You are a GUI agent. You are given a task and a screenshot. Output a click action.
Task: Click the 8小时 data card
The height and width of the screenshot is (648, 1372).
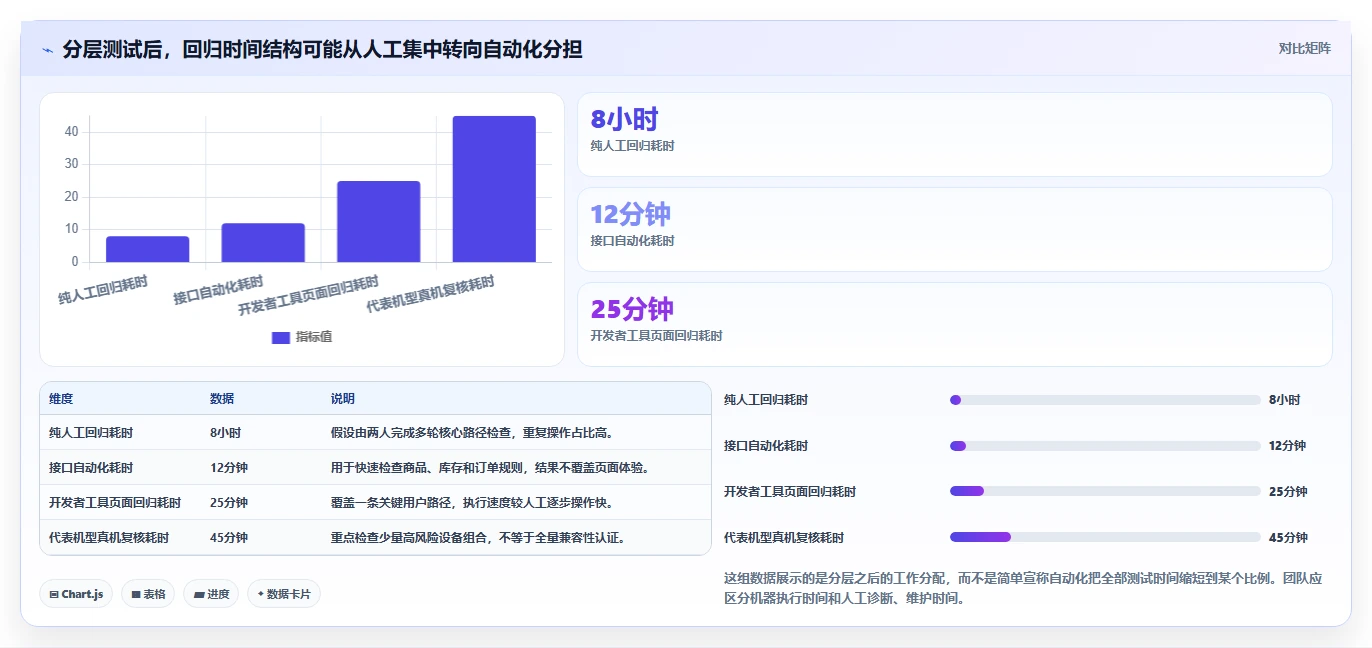(x=955, y=135)
